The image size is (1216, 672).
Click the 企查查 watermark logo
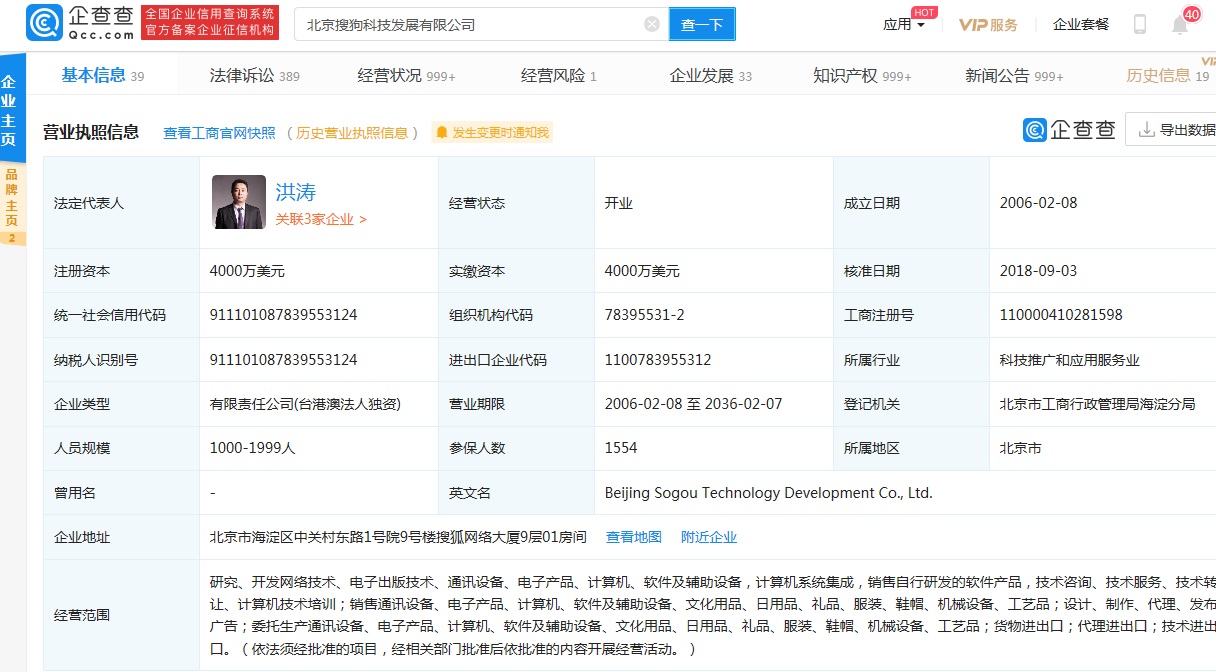point(1069,130)
